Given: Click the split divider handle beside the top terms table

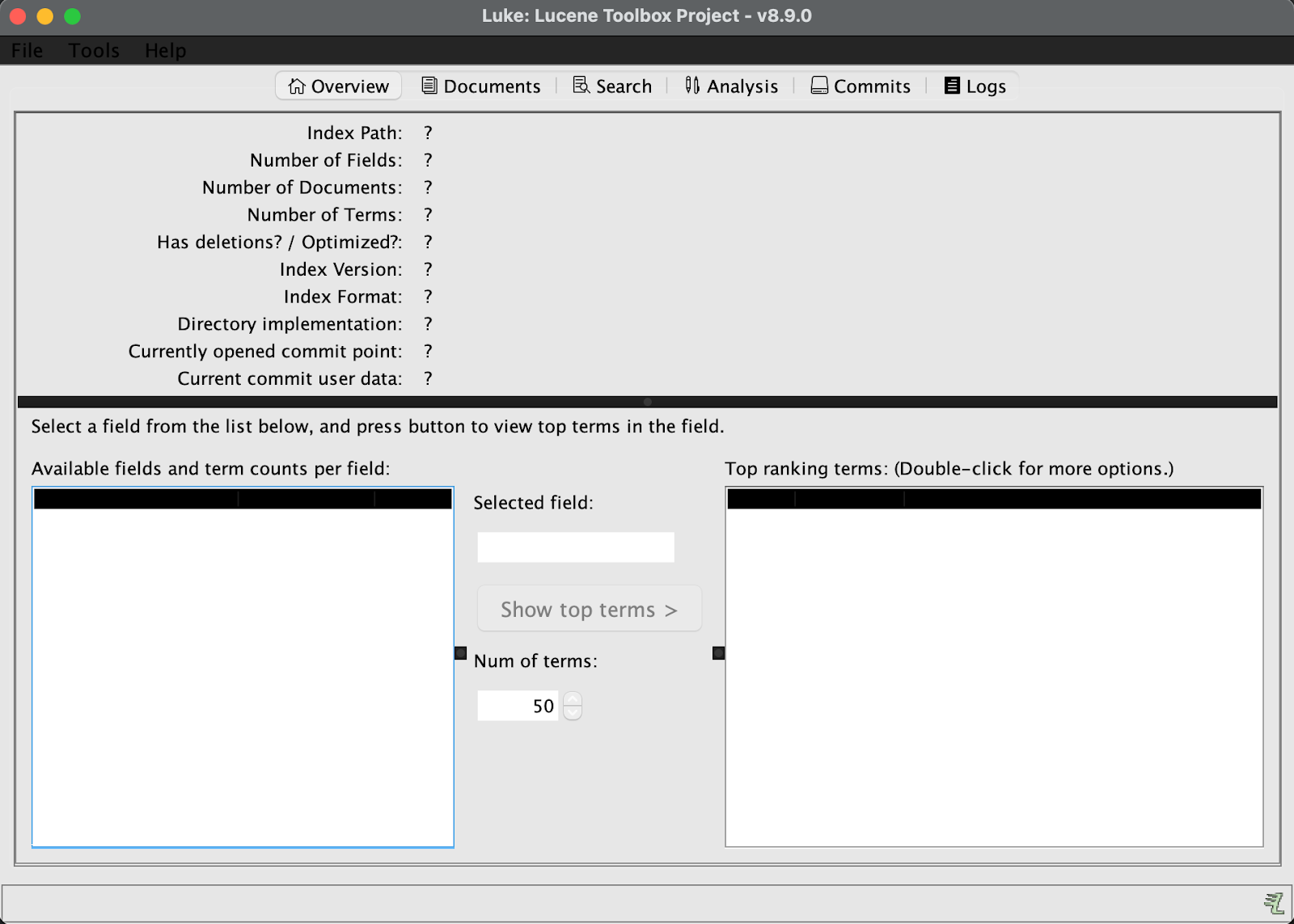Looking at the screenshot, I should [718, 653].
